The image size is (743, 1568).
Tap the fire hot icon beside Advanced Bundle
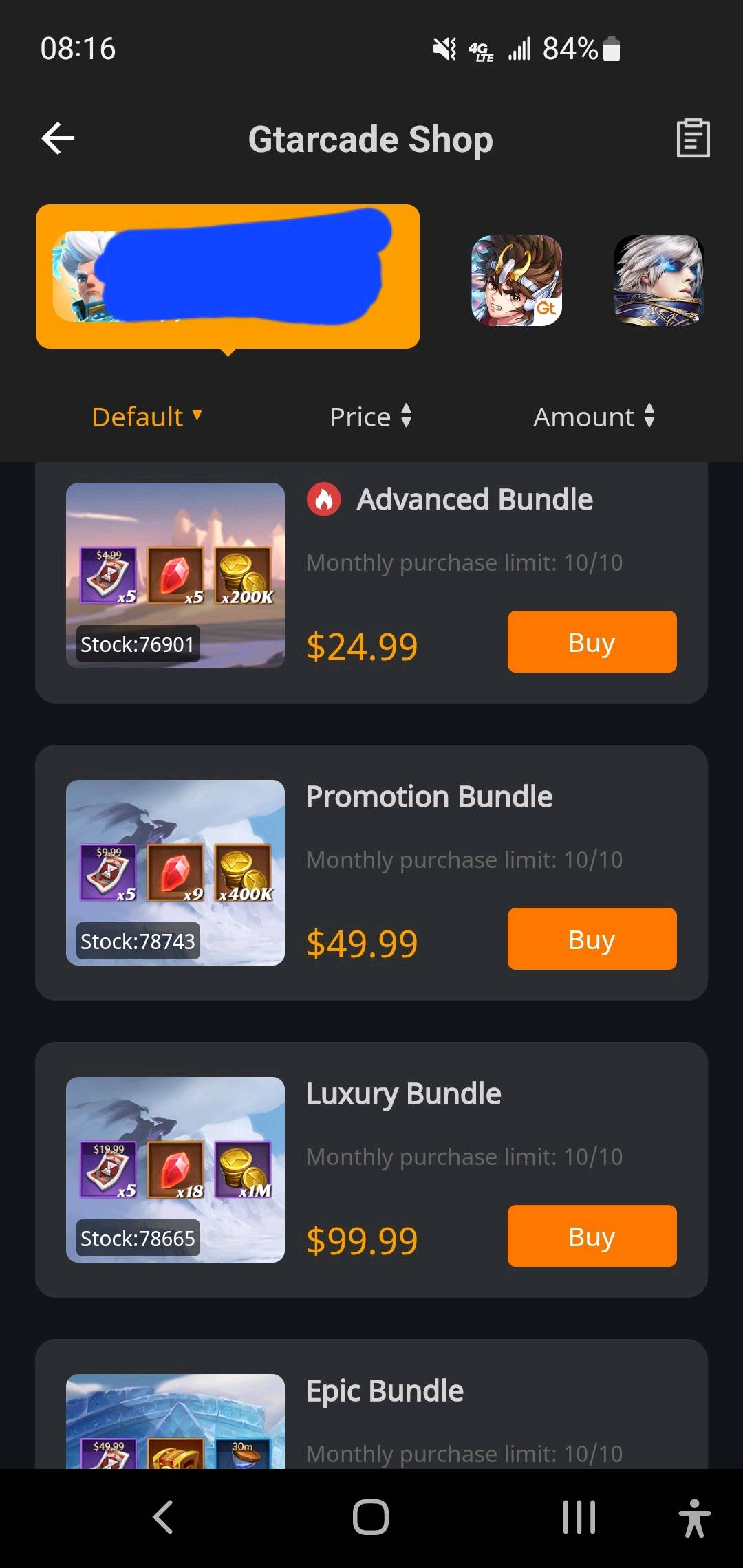coord(324,499)
